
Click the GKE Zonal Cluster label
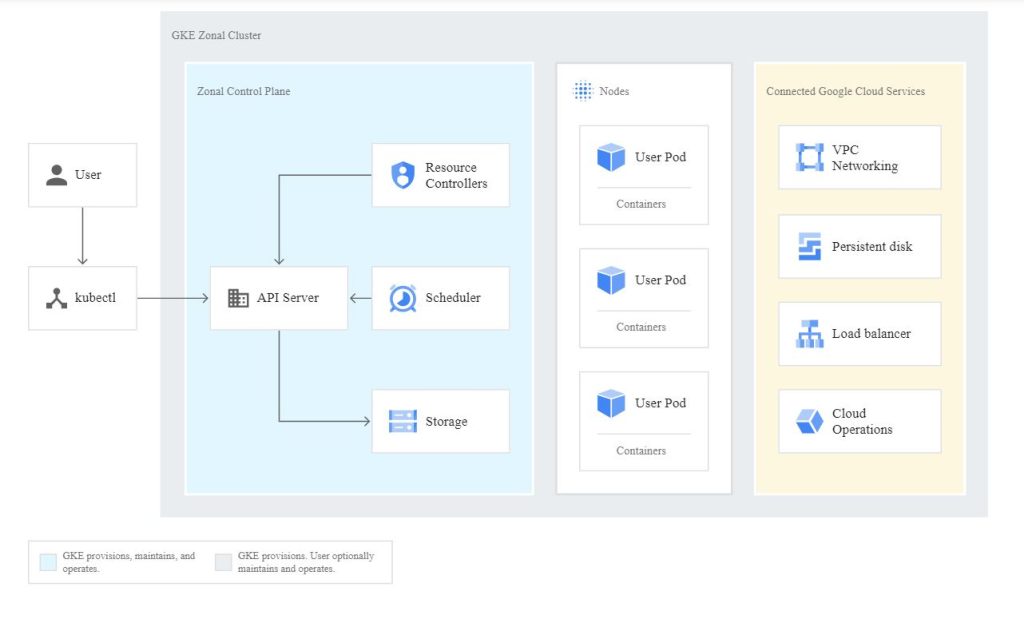pyautogui.click(x=218, y=35)
